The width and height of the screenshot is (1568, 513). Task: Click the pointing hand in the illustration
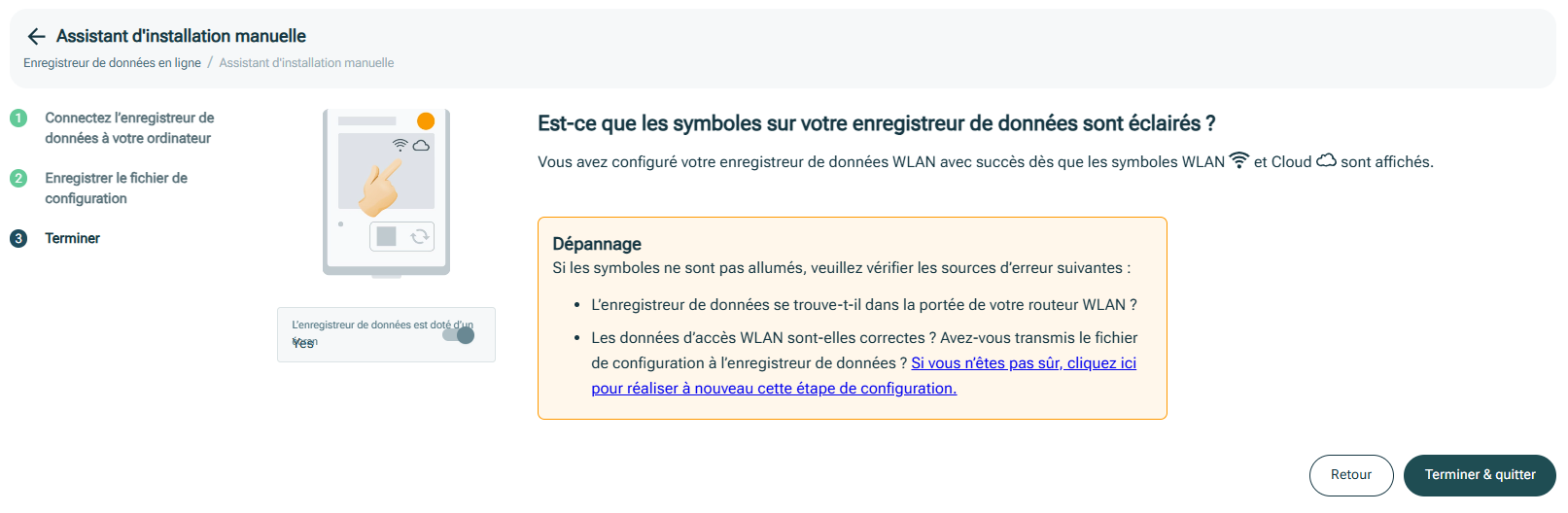381,188
